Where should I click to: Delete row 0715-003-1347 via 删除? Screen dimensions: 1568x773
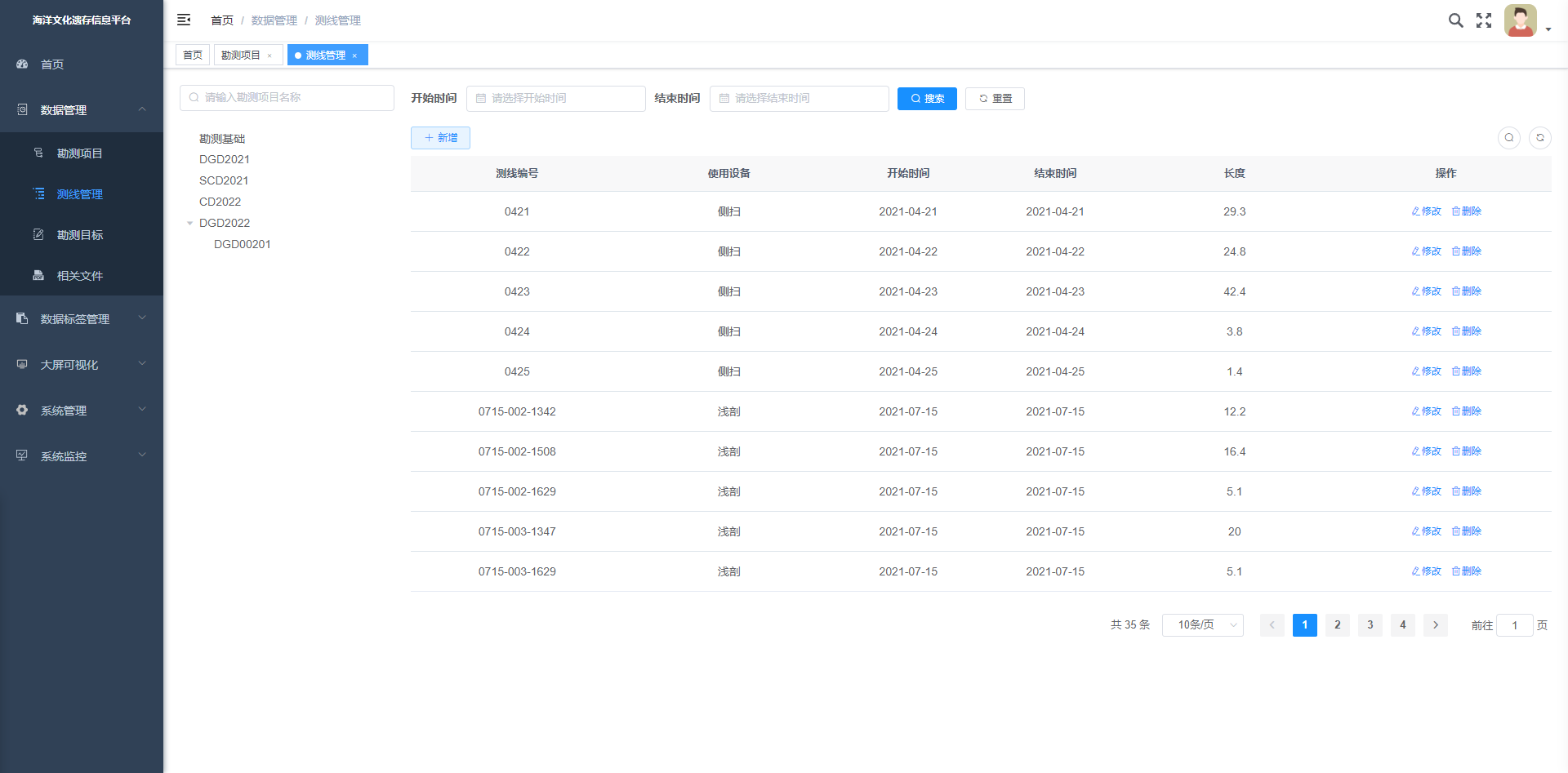click(x=1467, y=531)
